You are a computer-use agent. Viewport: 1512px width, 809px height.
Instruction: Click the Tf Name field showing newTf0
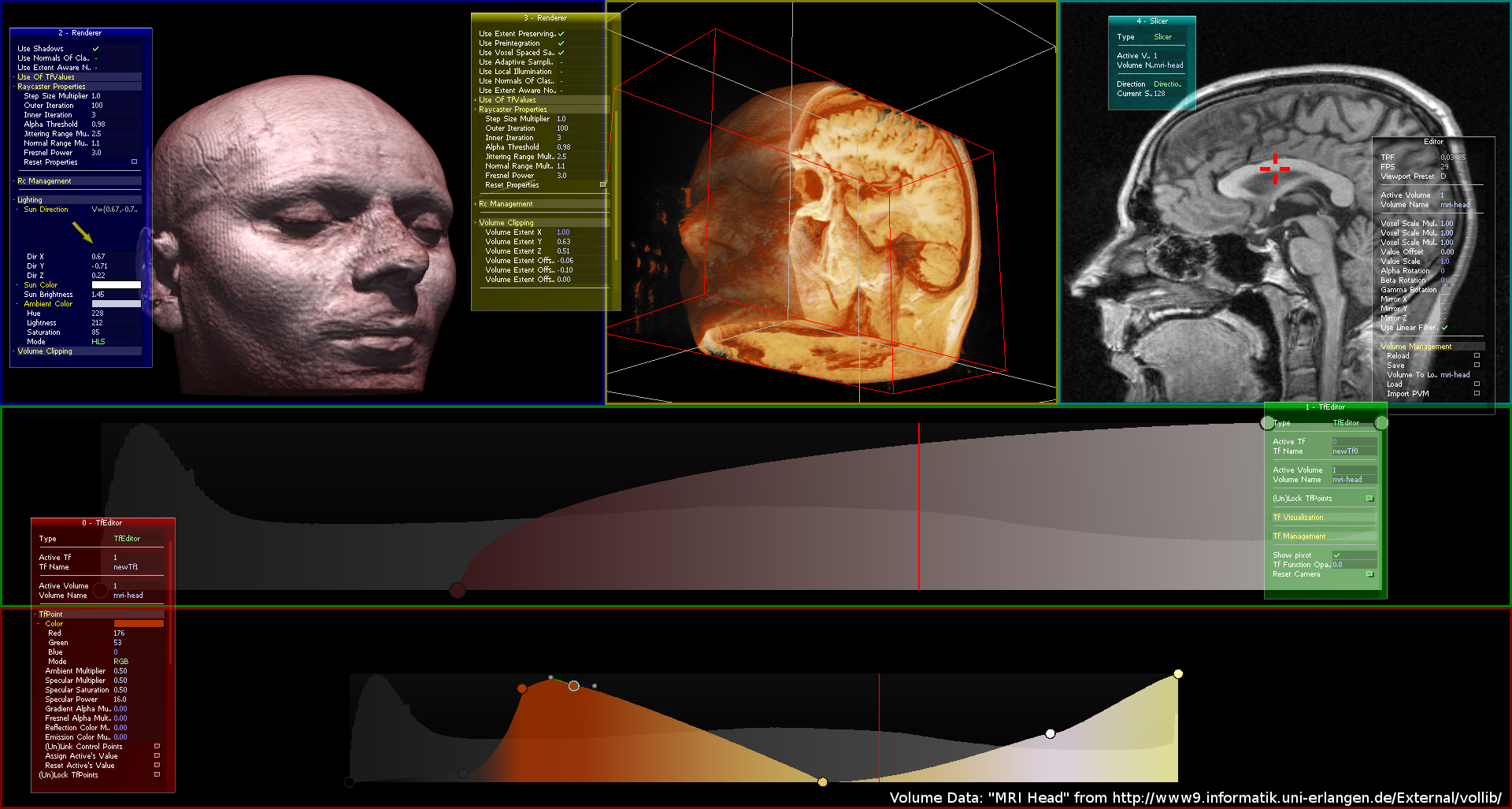click(x=1353, y=451)
